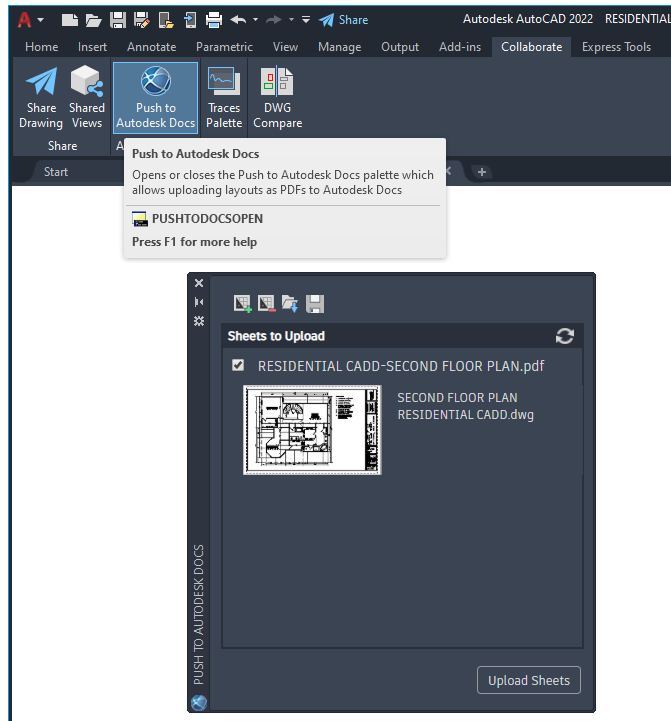The height and width of the screenshot is (721, 671).
Task: Expand the redo history dropdown arrow
Action: (x=291, y=20)
